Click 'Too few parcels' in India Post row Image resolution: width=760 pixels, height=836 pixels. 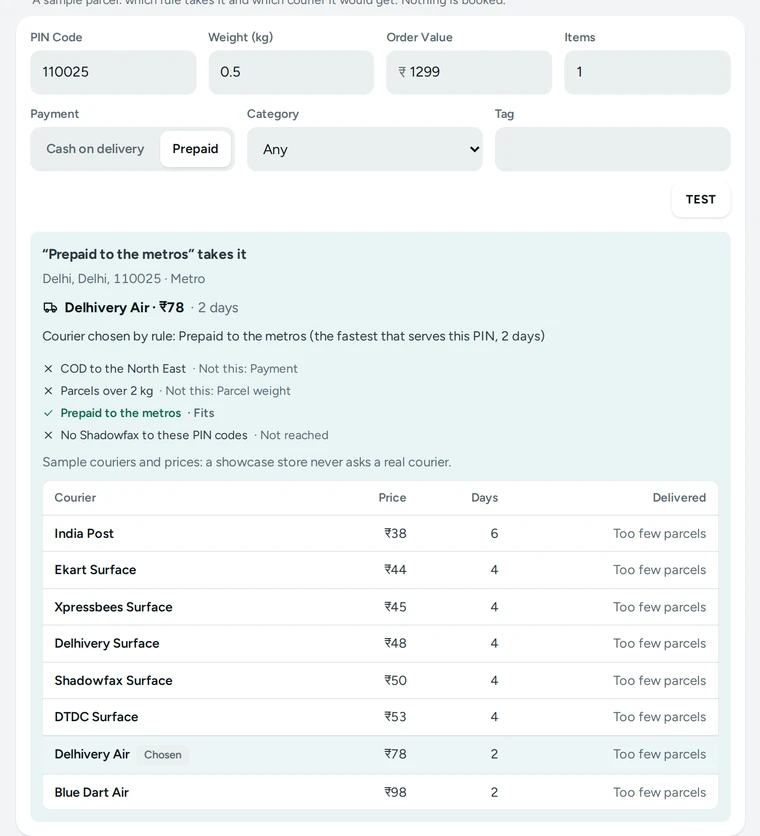point(659,534)
